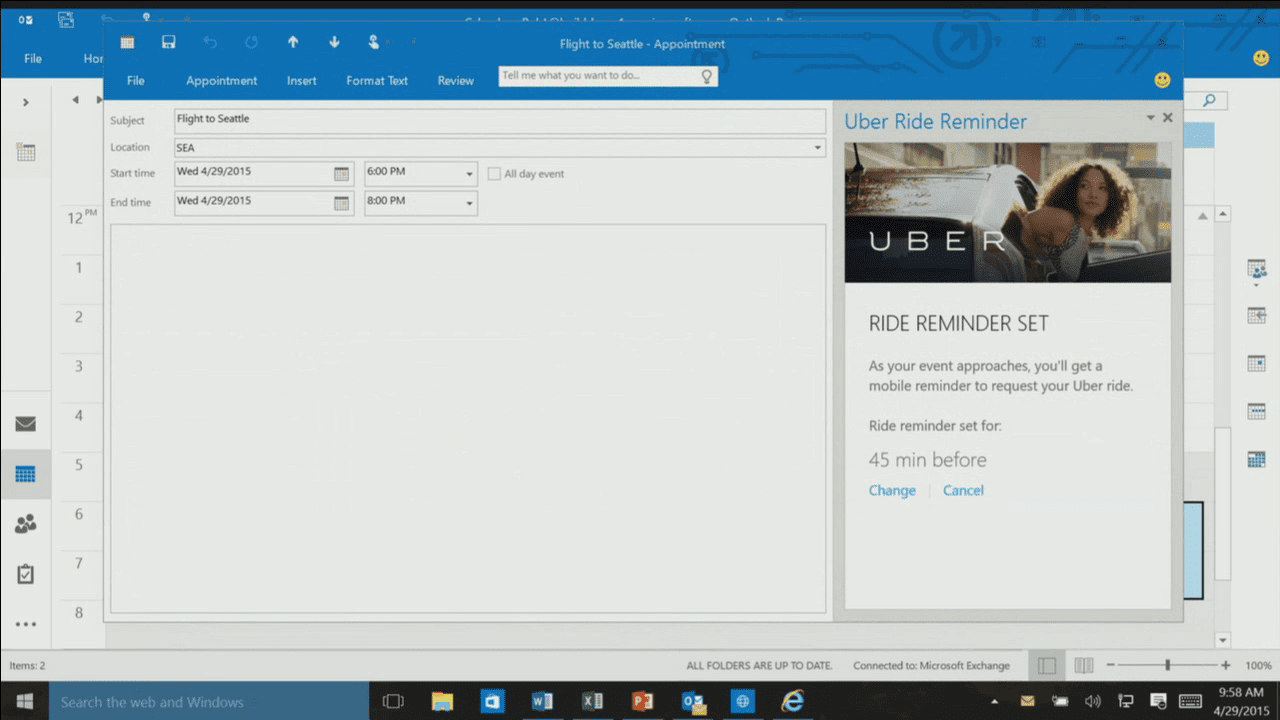Click the appointment body text area
This screenshot has width=1280, height=720.
point(468,418)
